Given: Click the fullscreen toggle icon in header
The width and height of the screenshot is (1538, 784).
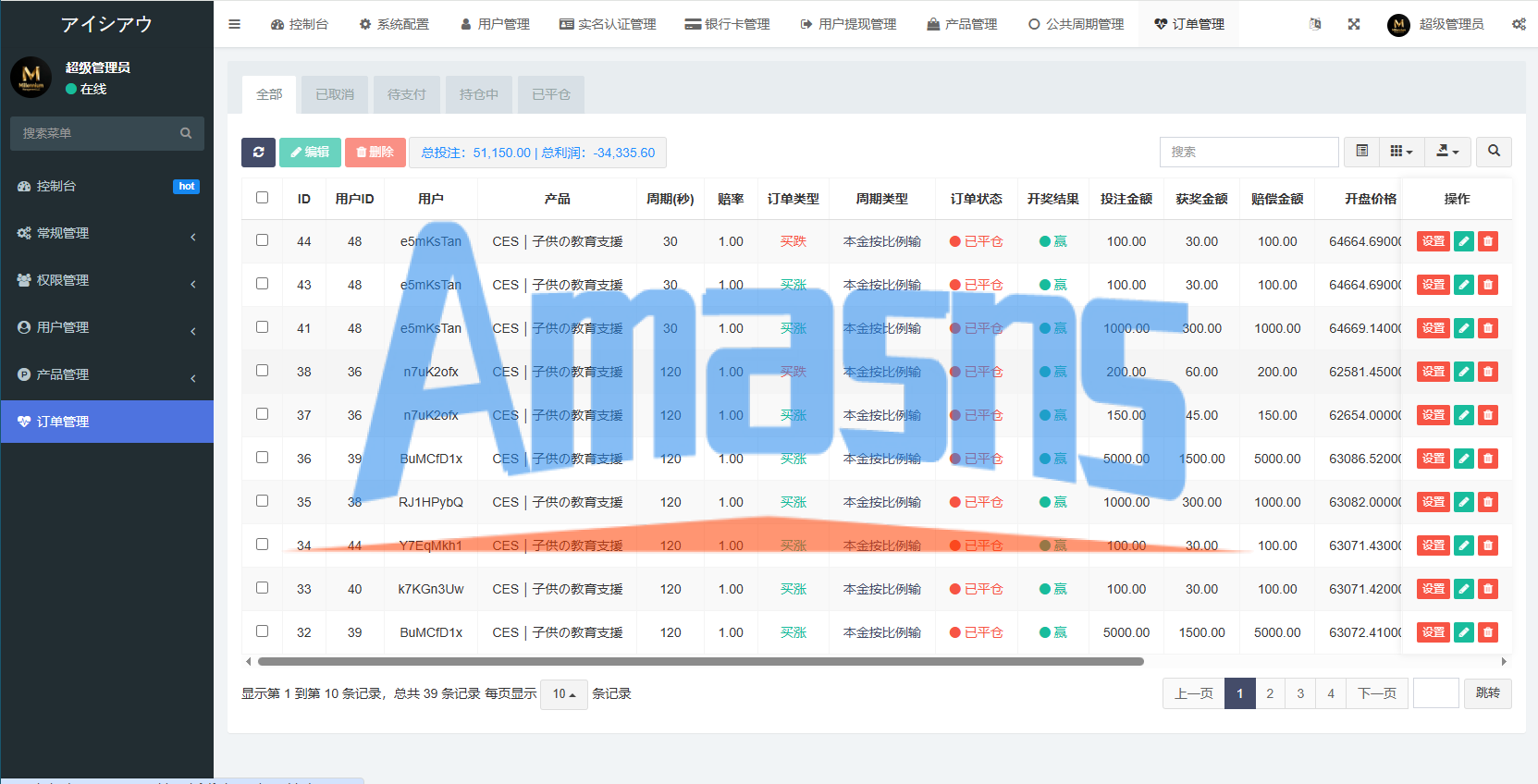Looking at the screenshot, I should click(x=1354, y=24).
